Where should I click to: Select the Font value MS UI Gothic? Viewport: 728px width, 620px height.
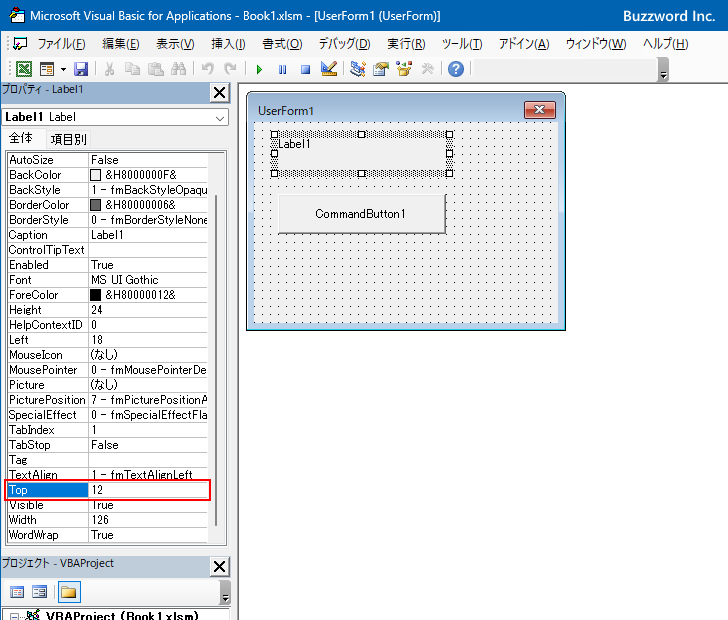(148, 280)
